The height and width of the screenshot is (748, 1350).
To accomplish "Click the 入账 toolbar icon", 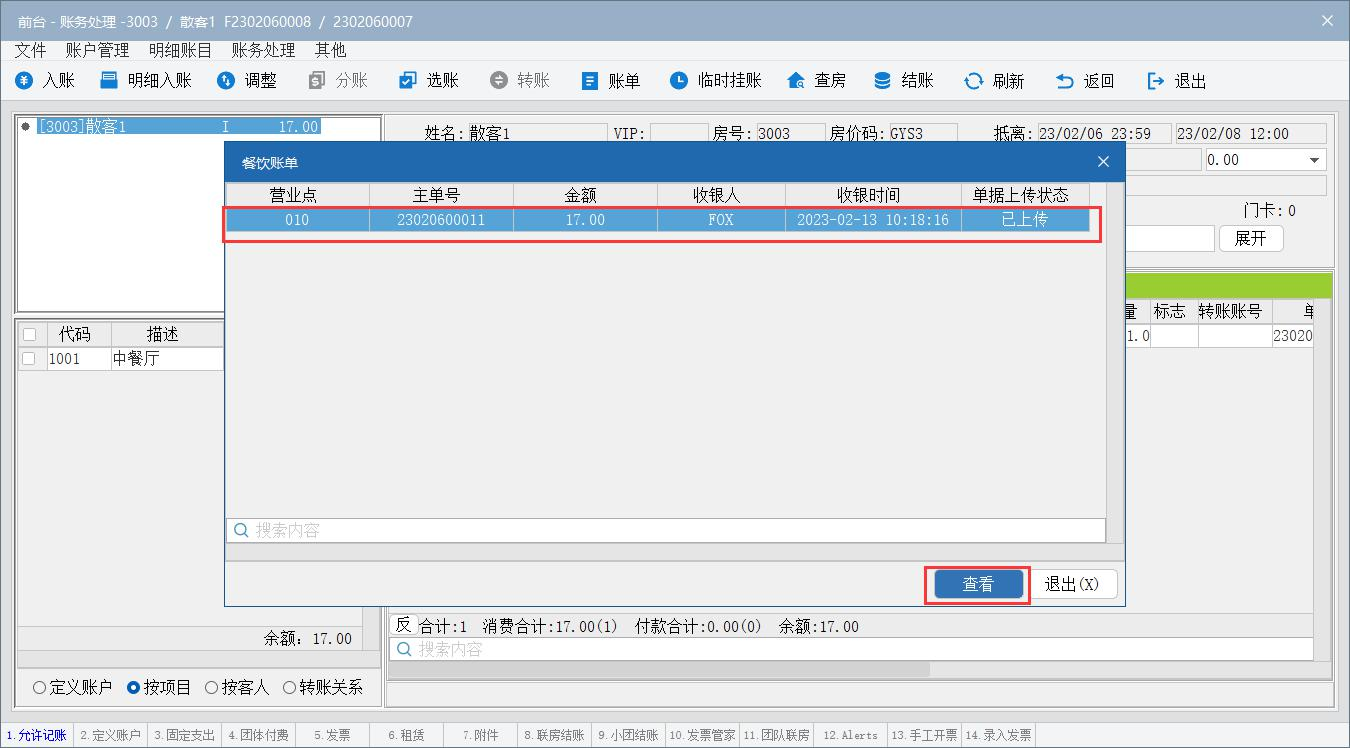I will click(x=25, y=81).
